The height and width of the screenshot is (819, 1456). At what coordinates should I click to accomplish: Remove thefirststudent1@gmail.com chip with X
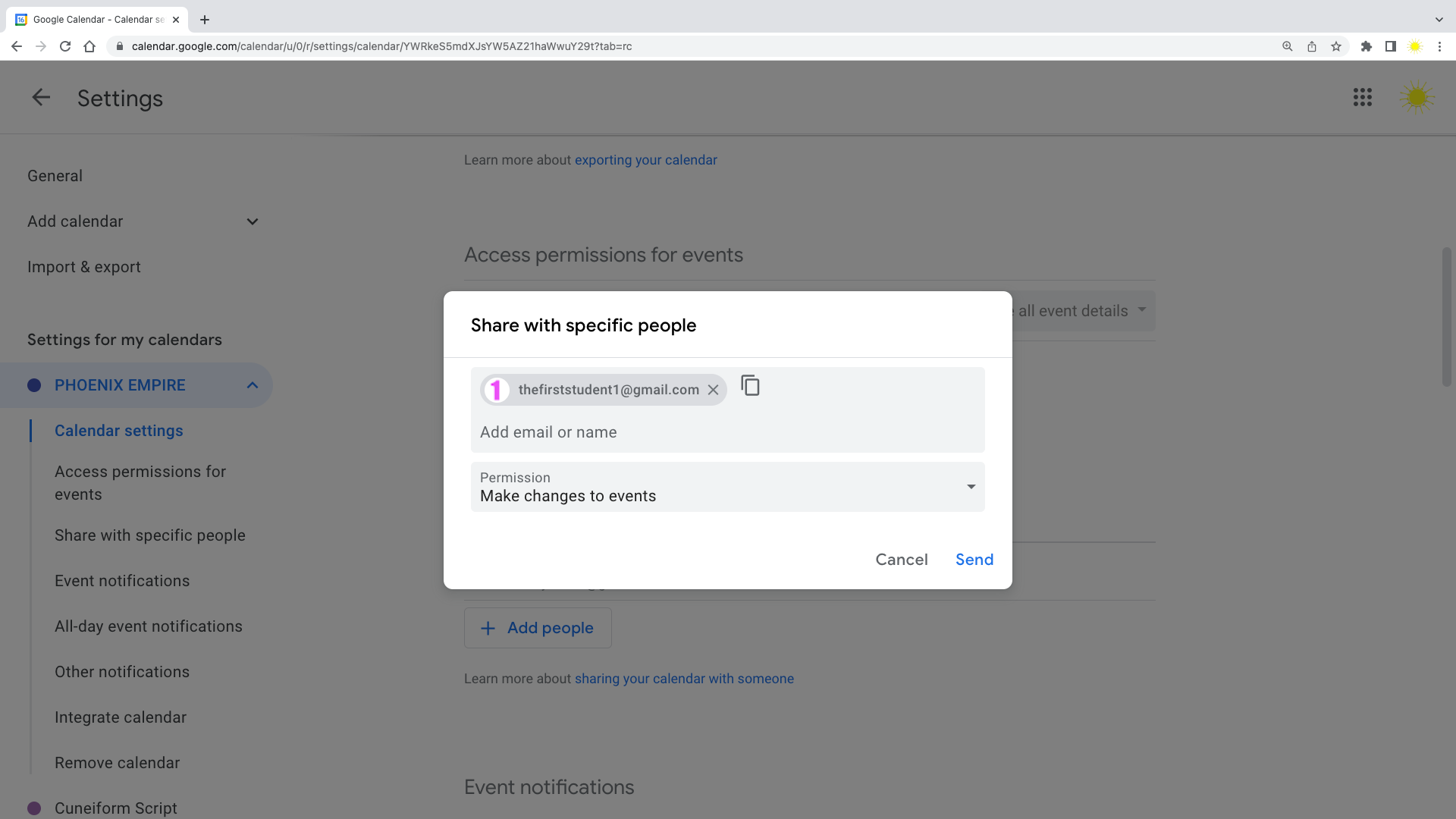[x=713, y=390]
